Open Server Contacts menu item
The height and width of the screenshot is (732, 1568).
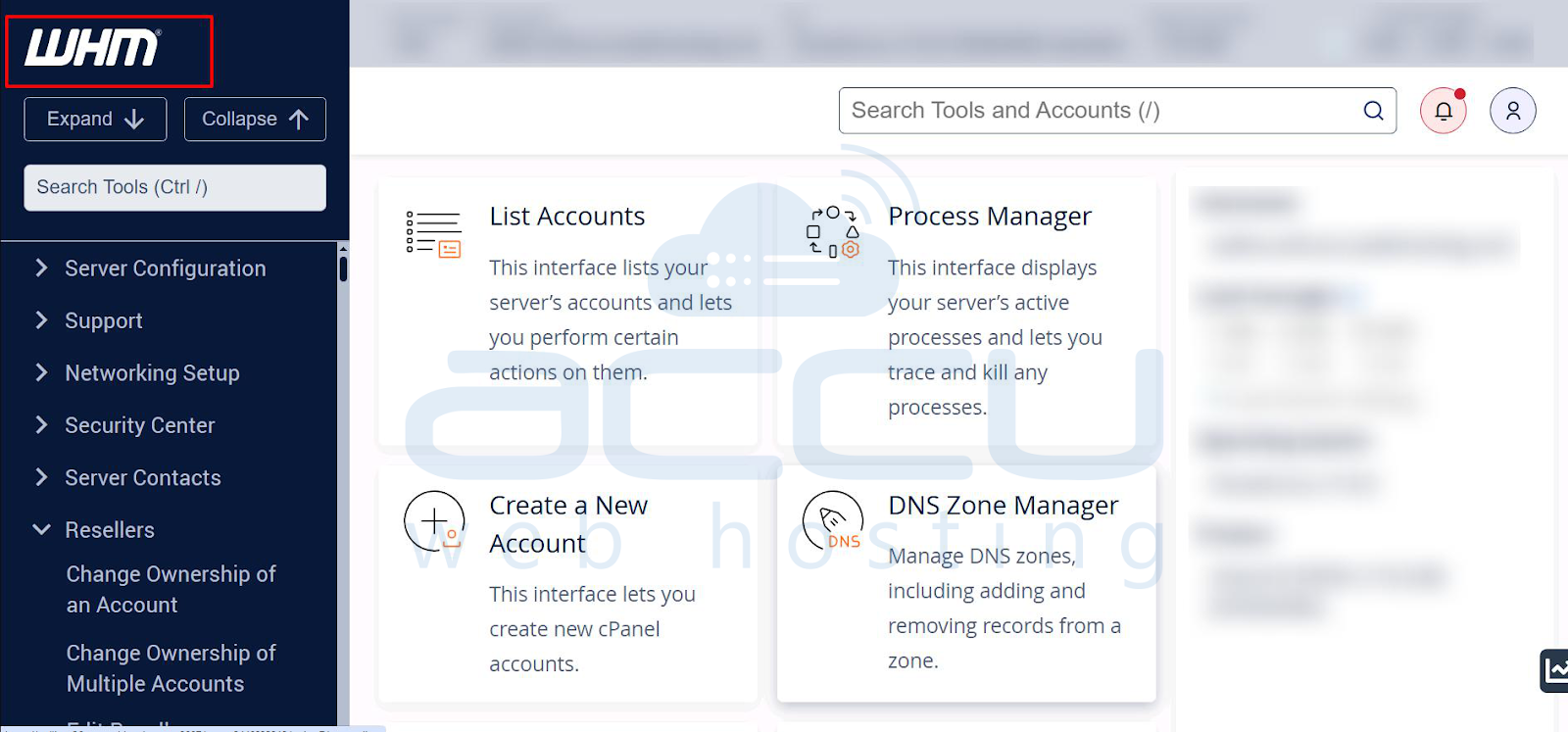tap(142, 478)
